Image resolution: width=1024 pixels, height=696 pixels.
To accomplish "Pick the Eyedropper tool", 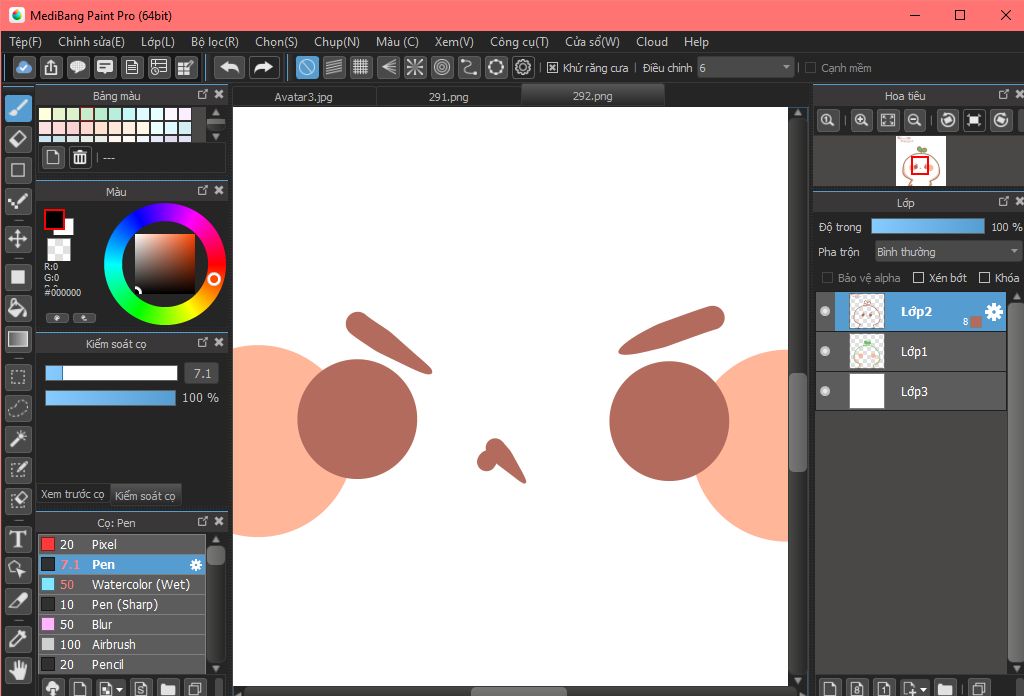I will click(x=18, y=639).
